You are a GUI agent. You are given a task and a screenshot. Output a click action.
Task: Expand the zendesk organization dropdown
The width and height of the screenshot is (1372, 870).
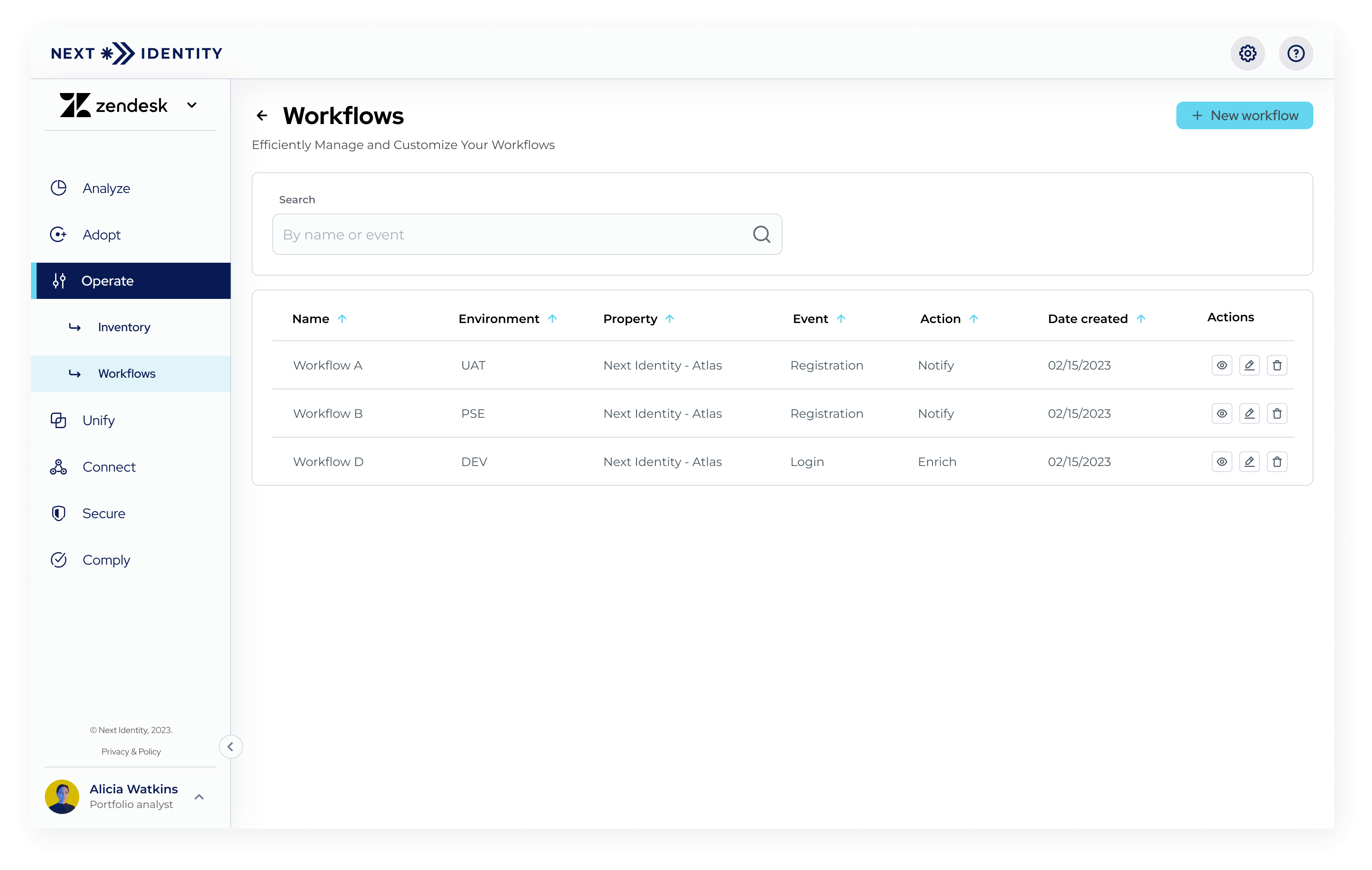point(192,106)
